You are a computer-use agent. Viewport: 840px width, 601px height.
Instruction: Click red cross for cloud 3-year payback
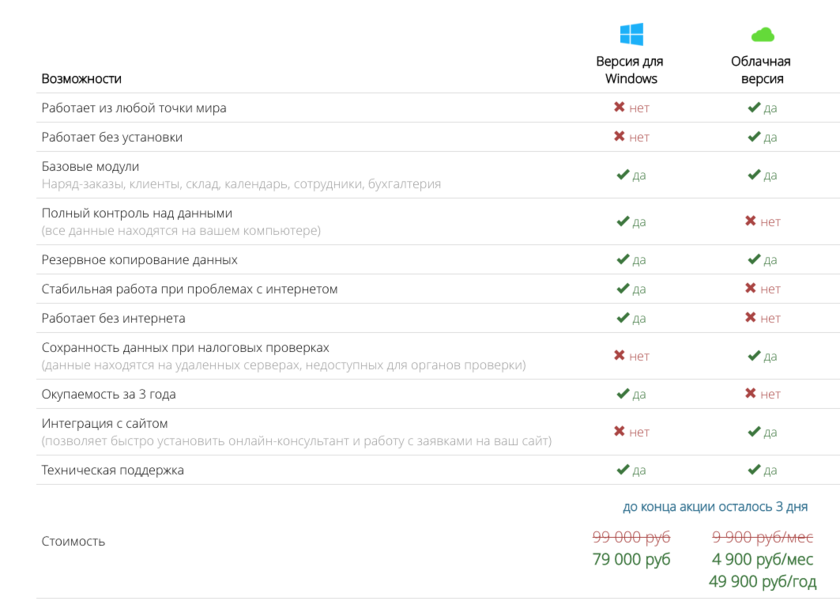coord(751,394)
